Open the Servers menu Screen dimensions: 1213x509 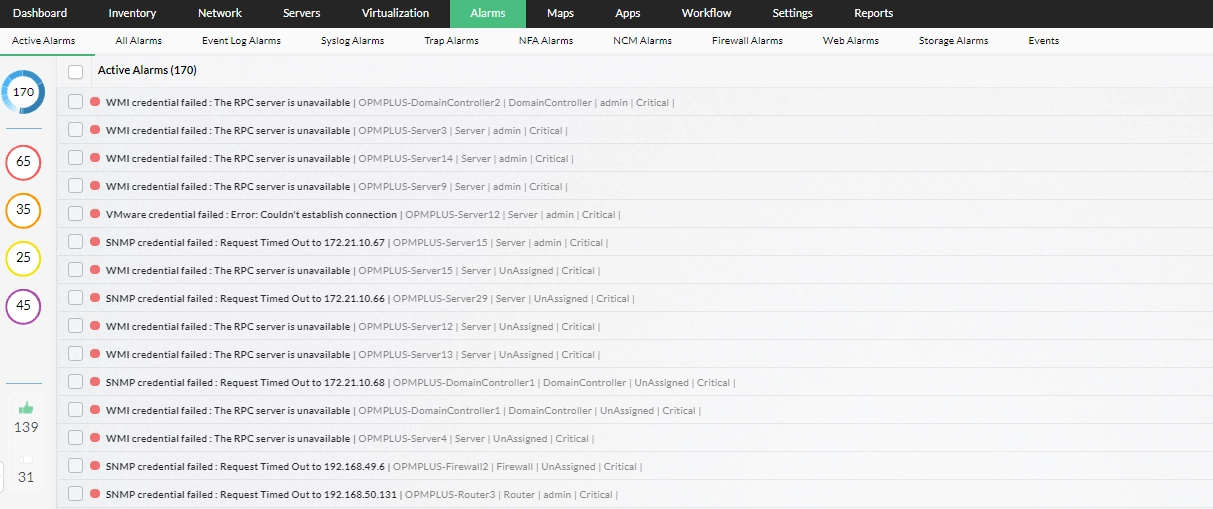tap(302, 13)
